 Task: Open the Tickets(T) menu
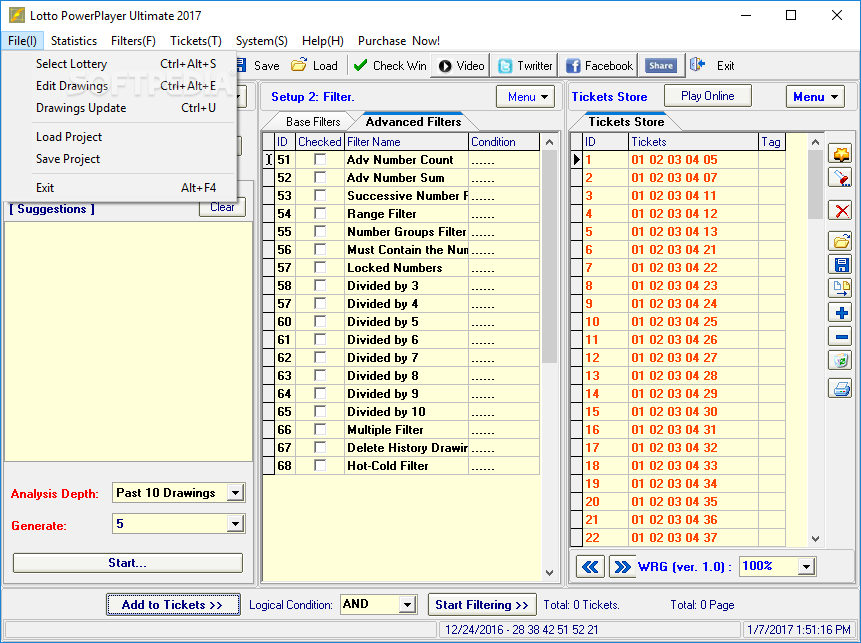(196, 41)
